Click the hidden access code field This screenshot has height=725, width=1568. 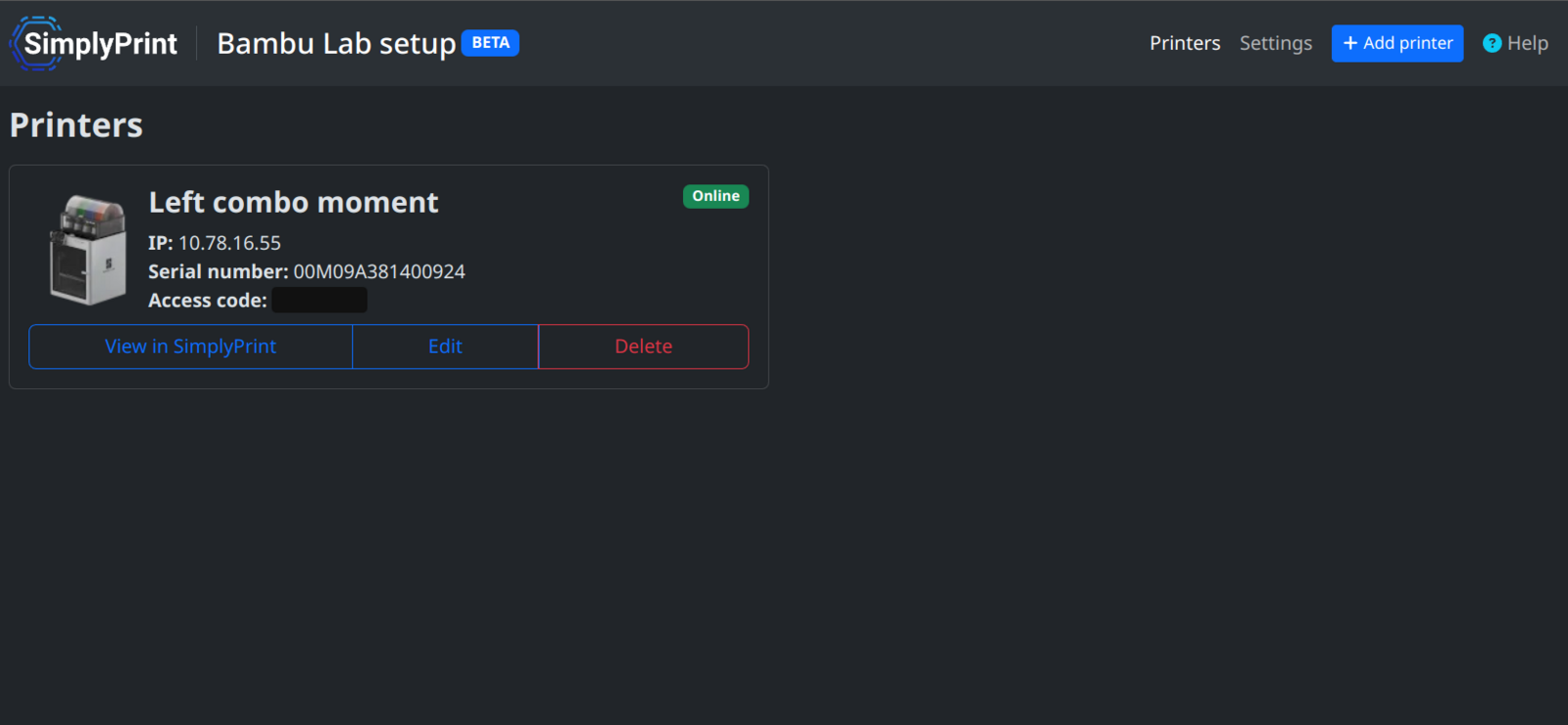(x=319, y=300)
